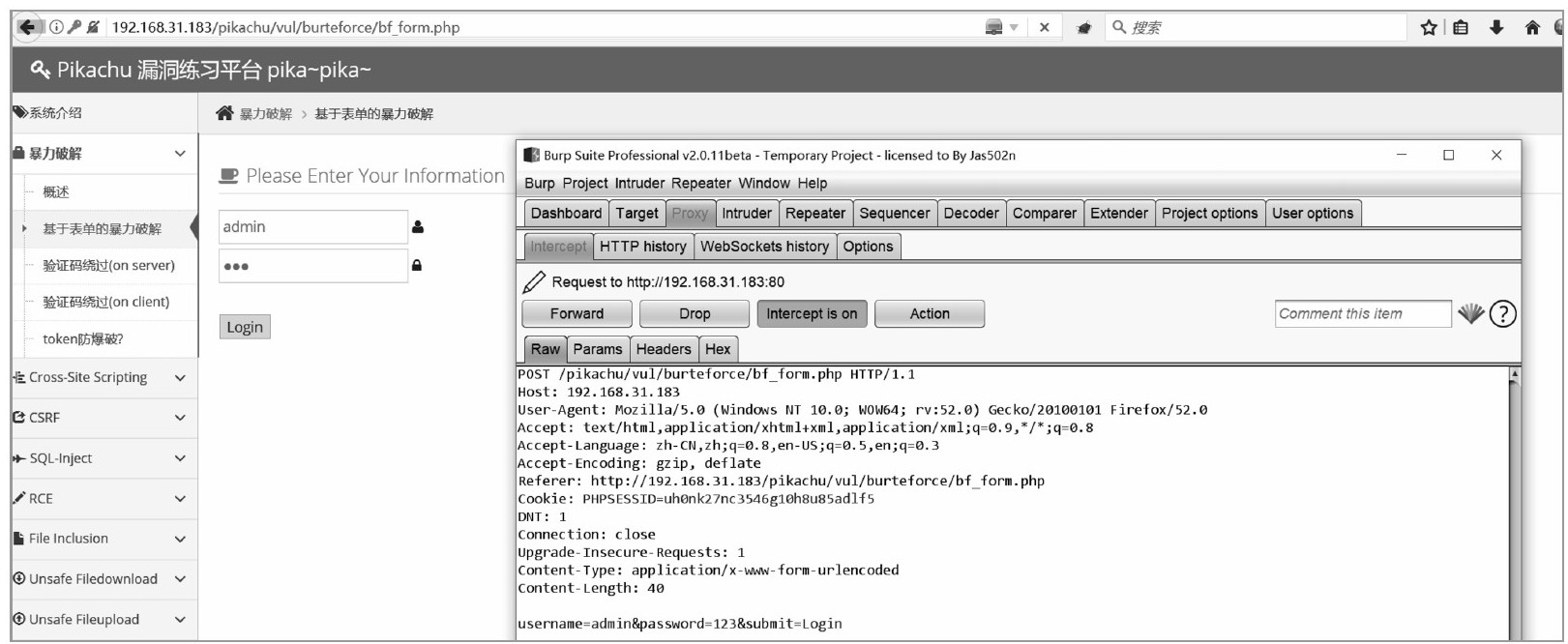Expand the File Inclusion sidebar section

[180, 539]
